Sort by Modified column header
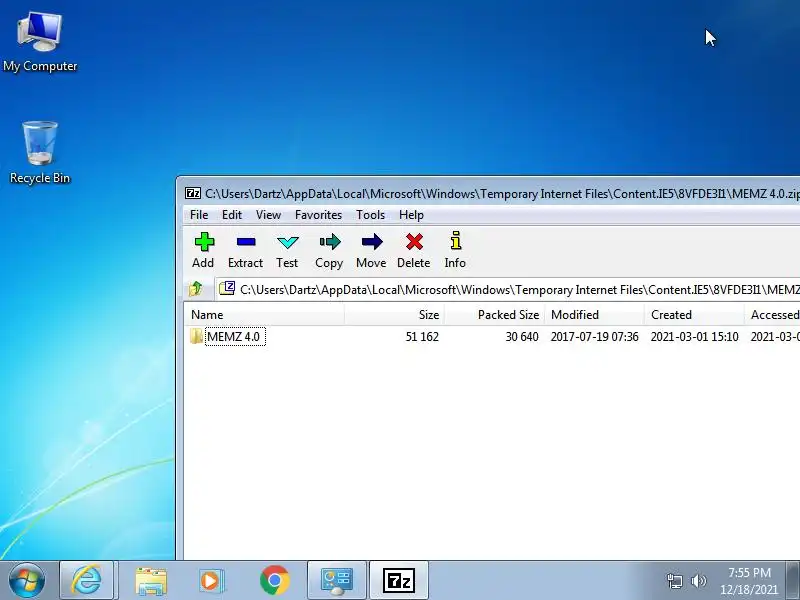The width and height of the screenshot is (800, 600). pyautogui.click(x=594, y=315)
